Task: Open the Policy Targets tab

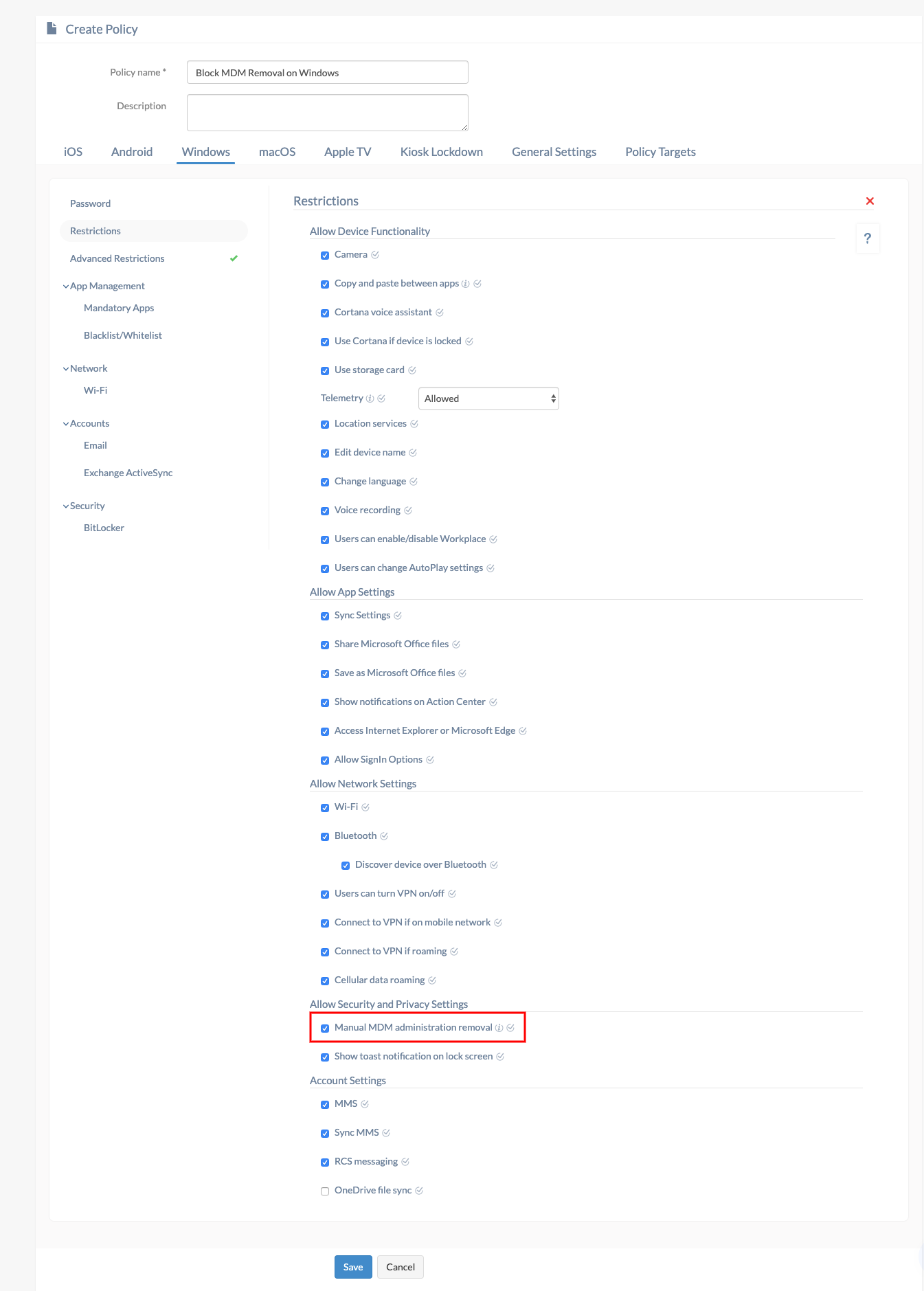Action: coord(660,152)
